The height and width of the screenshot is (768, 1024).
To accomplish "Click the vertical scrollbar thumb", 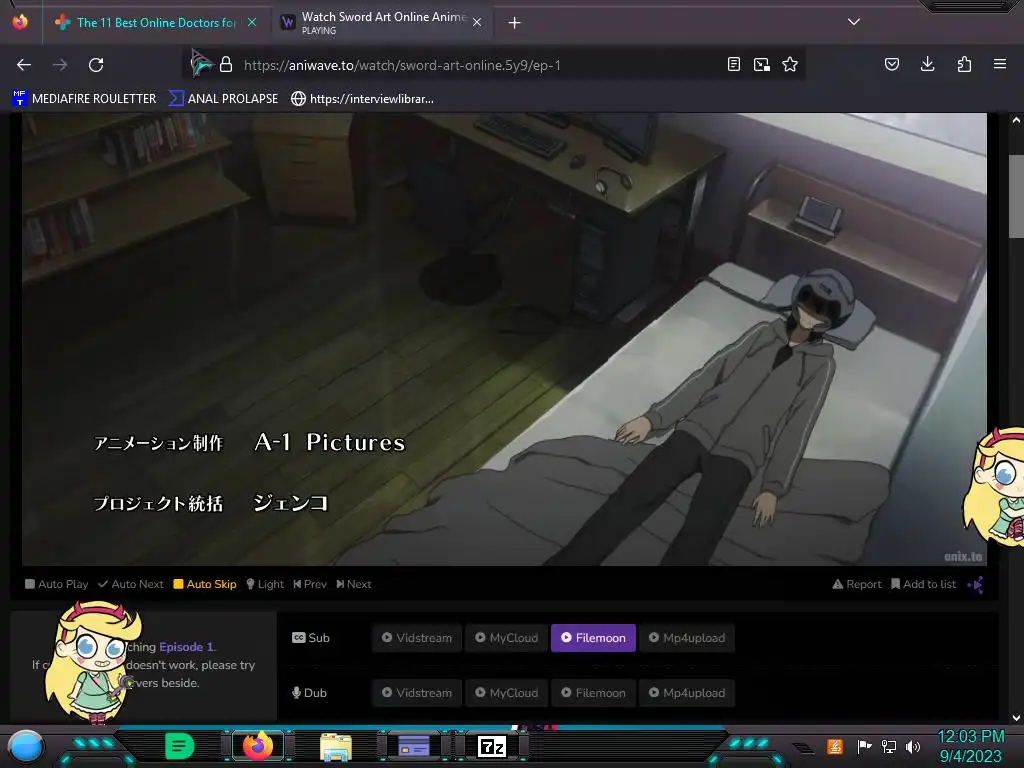I will click(1016, 196).
